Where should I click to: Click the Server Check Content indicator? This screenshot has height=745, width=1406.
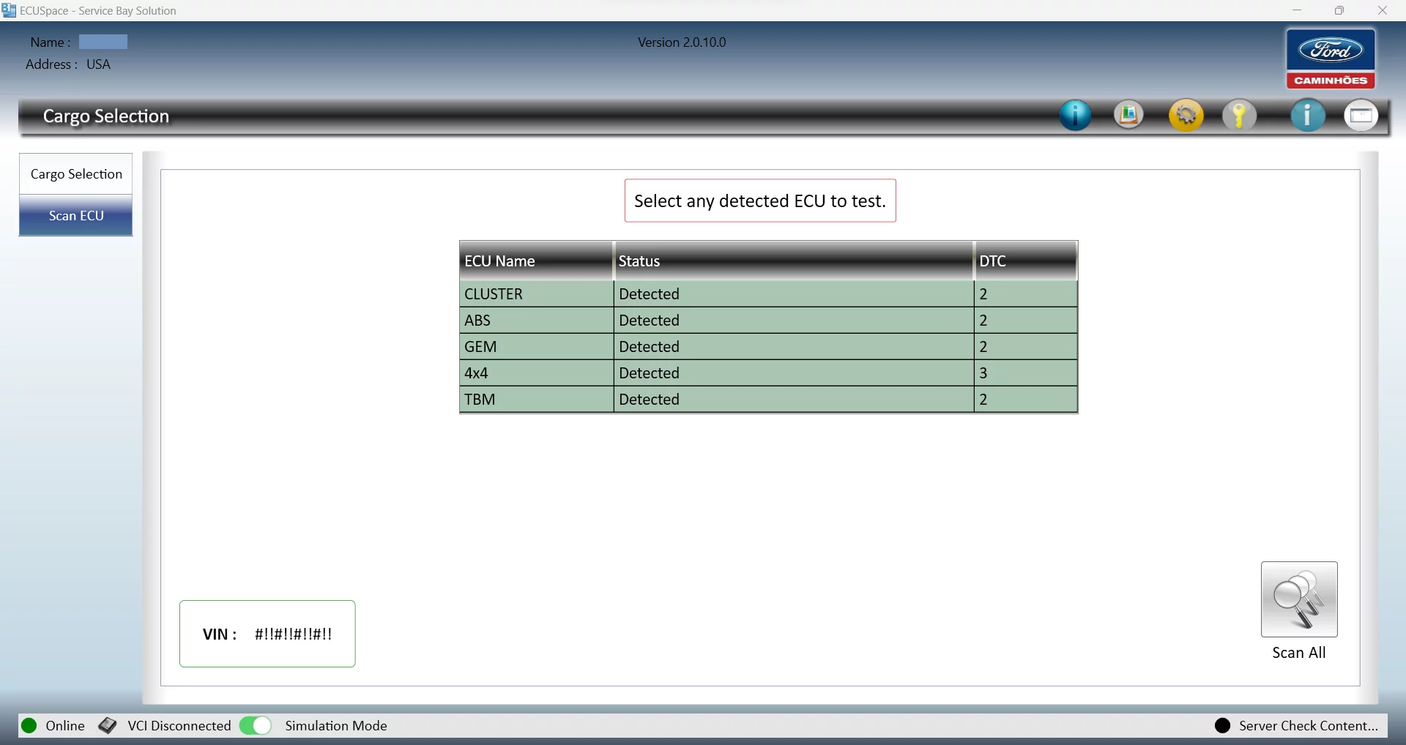1221,725
